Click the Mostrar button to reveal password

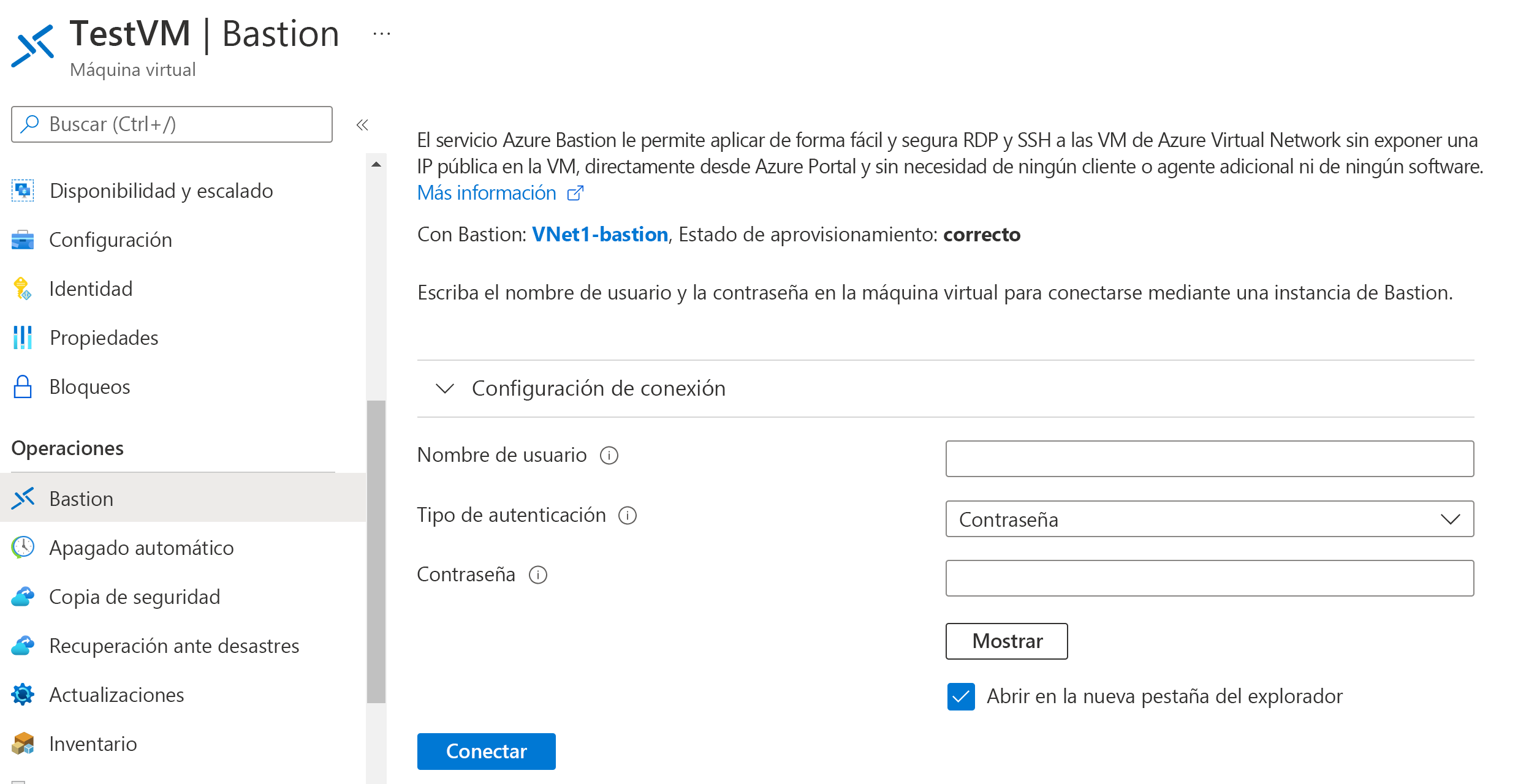(x=1006, y=640)
